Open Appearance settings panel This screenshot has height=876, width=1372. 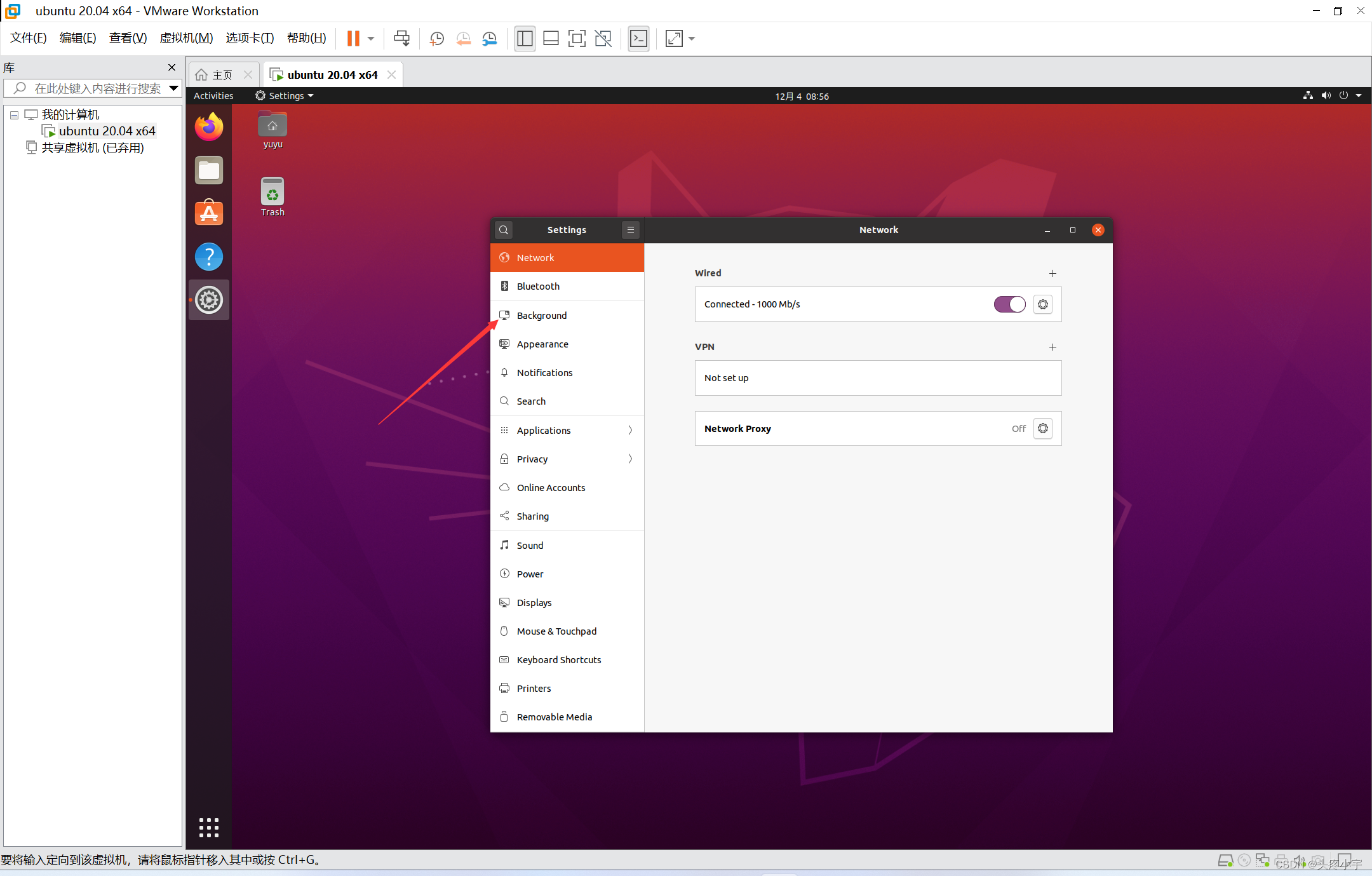click(567, 344)
